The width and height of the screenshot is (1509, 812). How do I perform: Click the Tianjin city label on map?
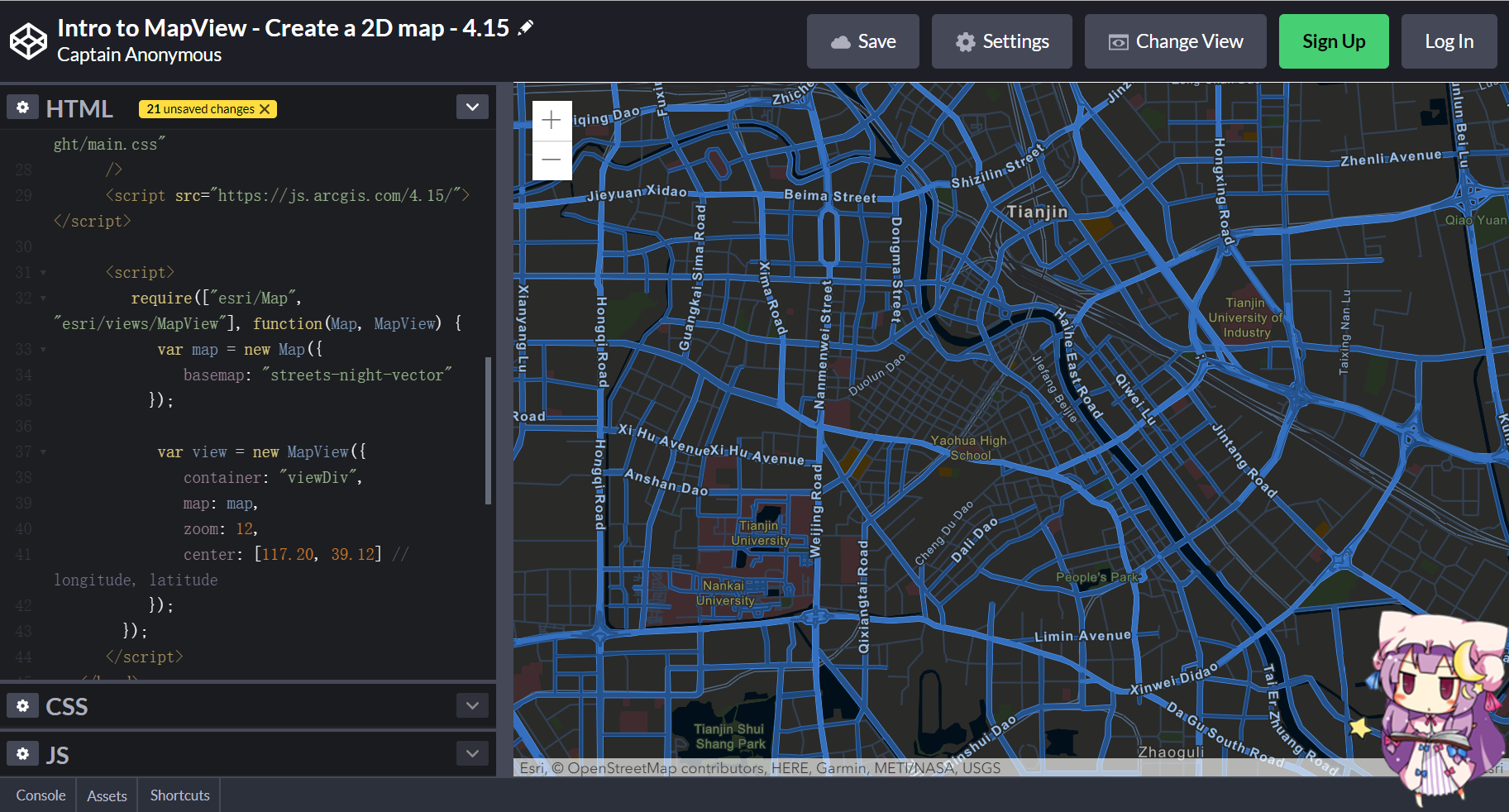pos(1037,212)
